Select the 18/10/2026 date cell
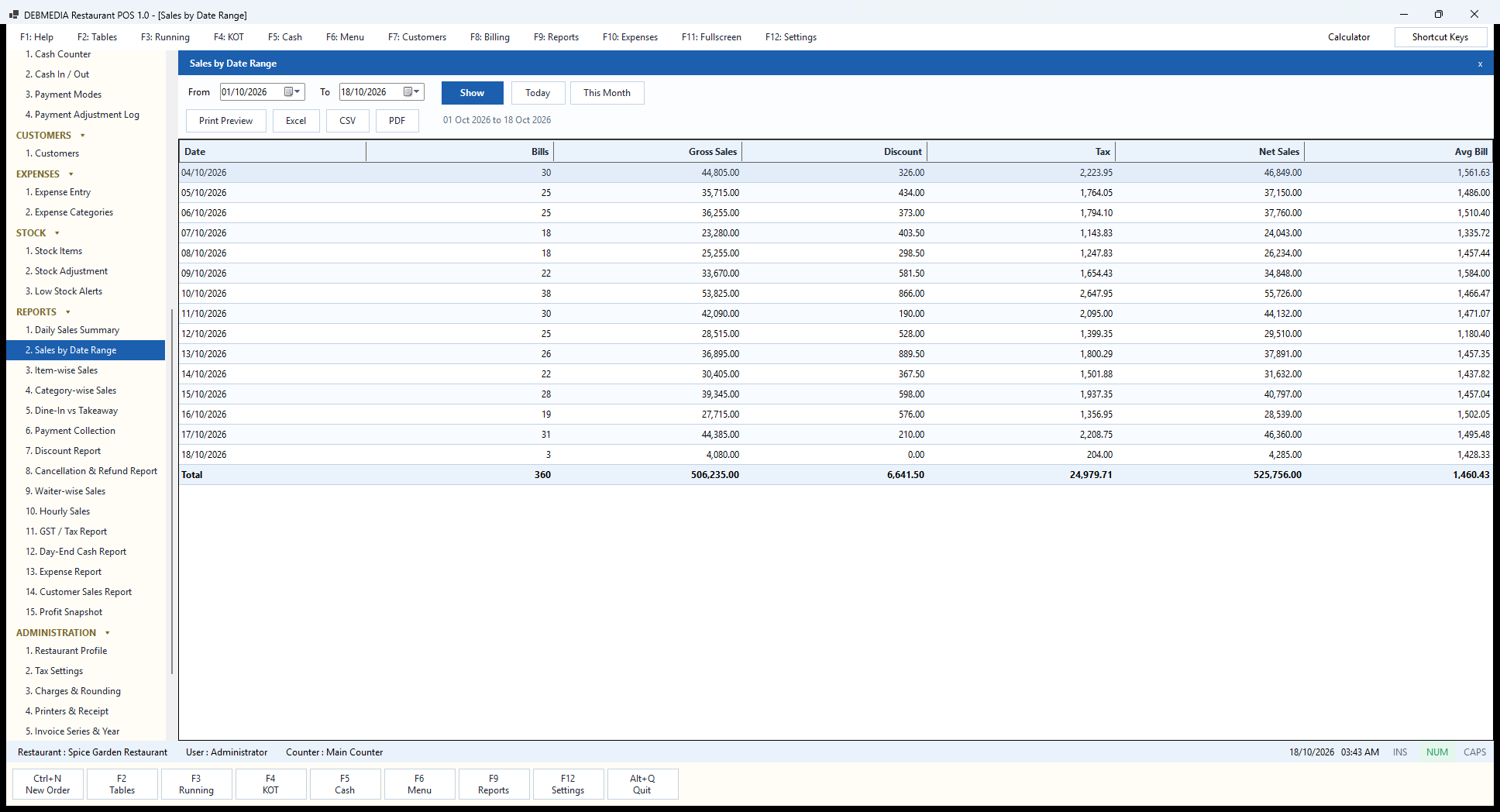This screenshot has width=1500, height=812. coord(273,455)
